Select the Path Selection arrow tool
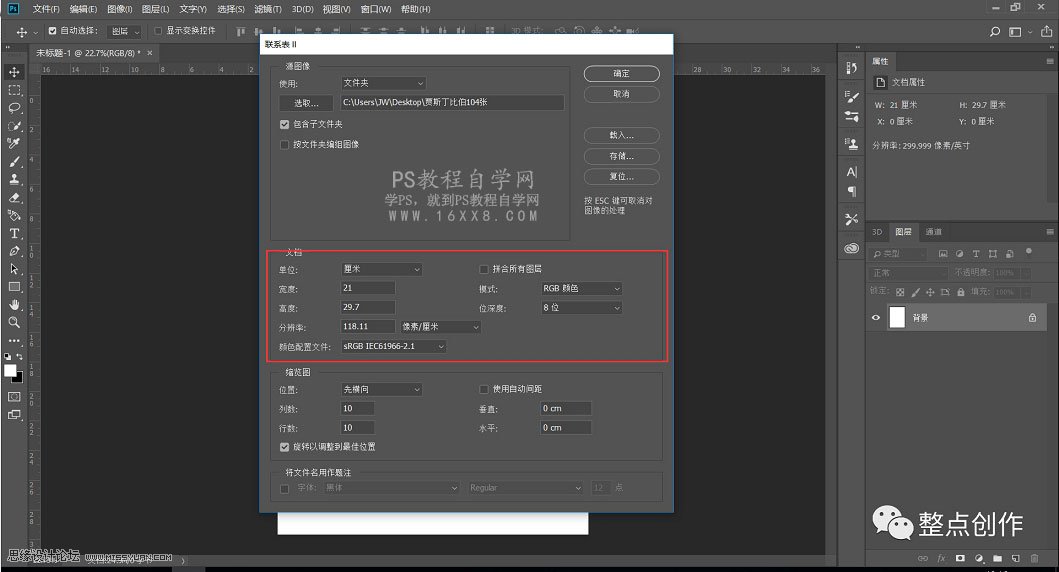Screen dimensions: 1059x572 [14, 269]
